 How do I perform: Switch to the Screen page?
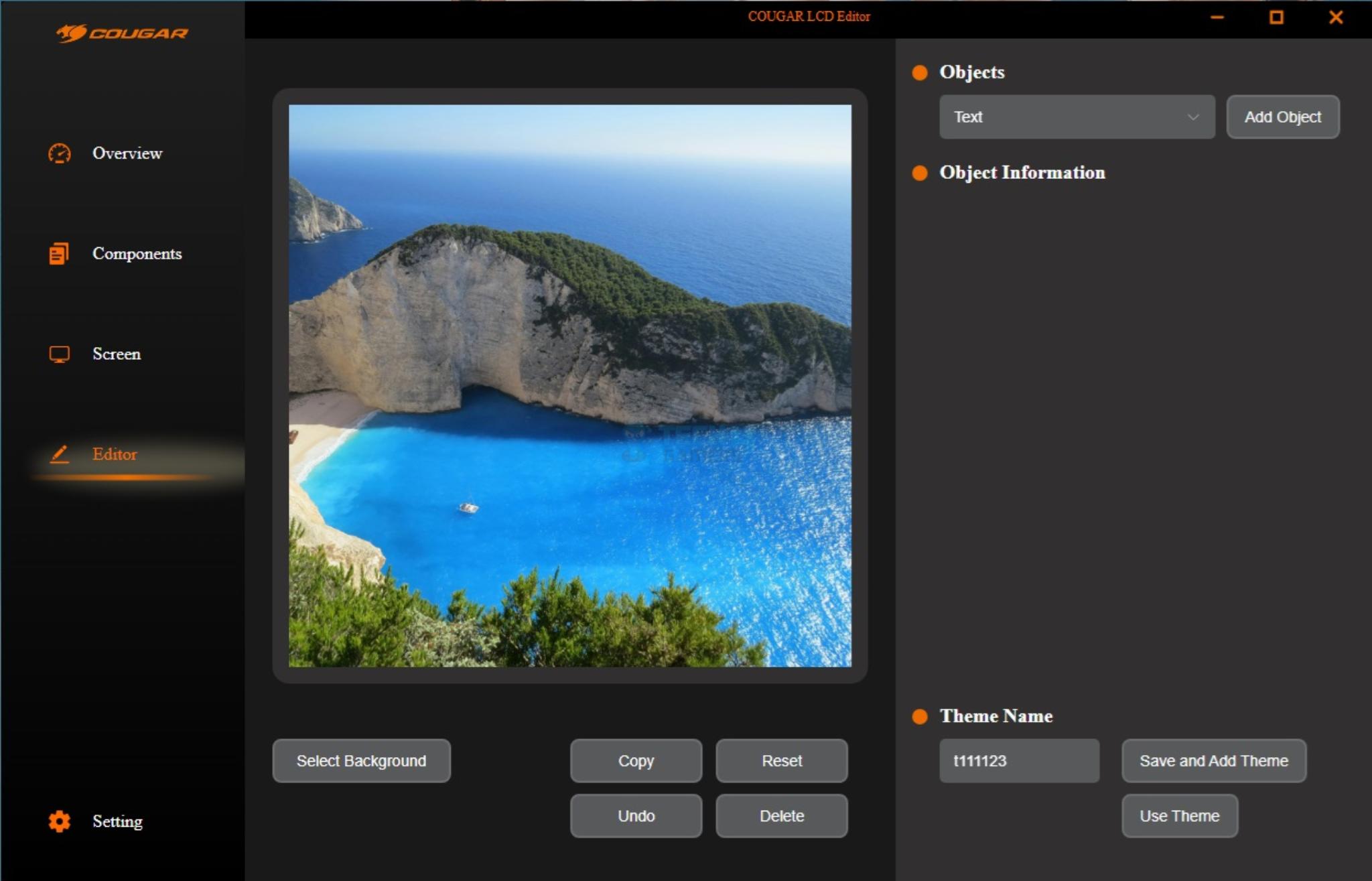click(x=117, y=354)
